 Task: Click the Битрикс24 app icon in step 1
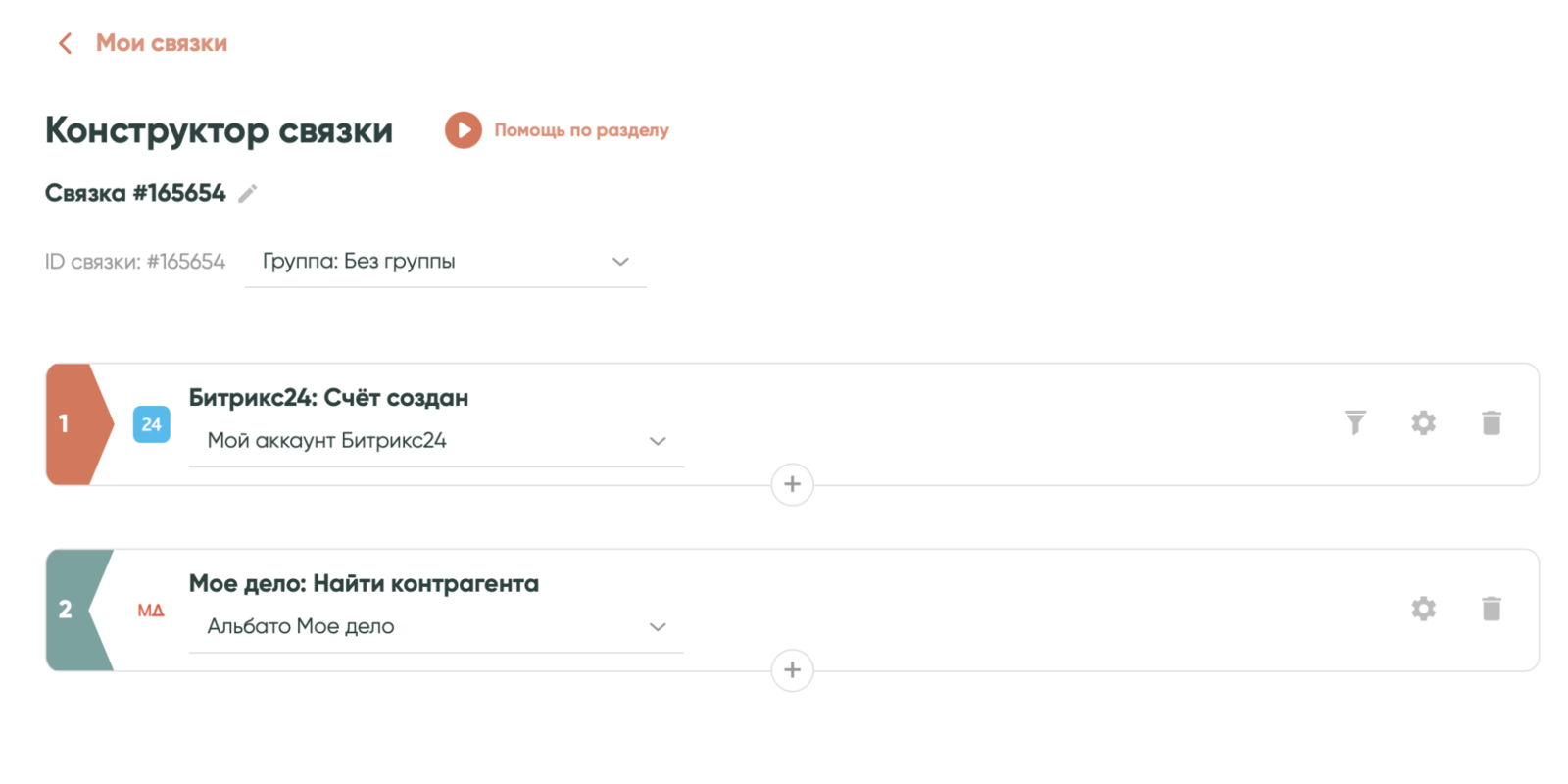tap(151, 424)
